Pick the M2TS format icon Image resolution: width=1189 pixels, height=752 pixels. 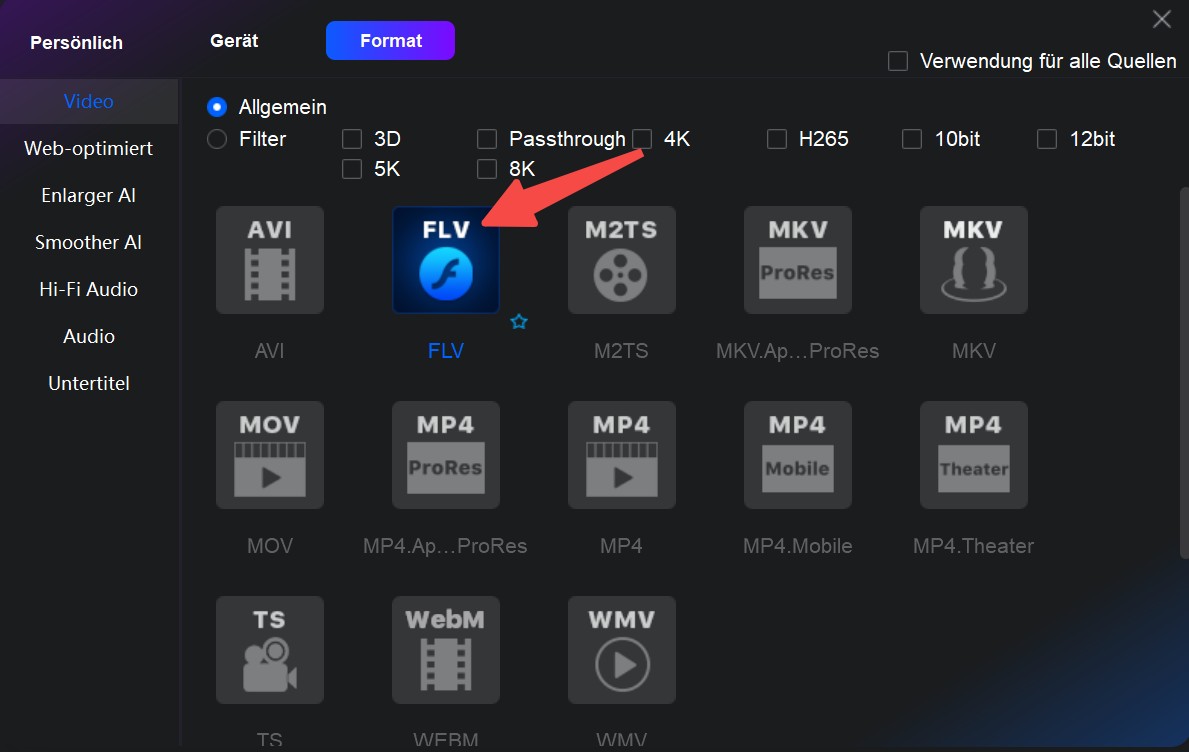coord(622,260)
